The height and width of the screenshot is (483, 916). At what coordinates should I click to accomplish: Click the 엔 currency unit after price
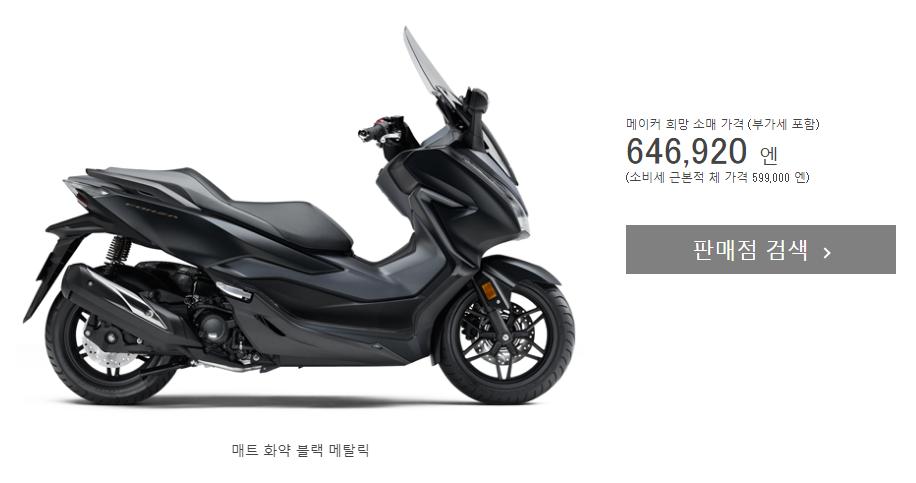769,155
